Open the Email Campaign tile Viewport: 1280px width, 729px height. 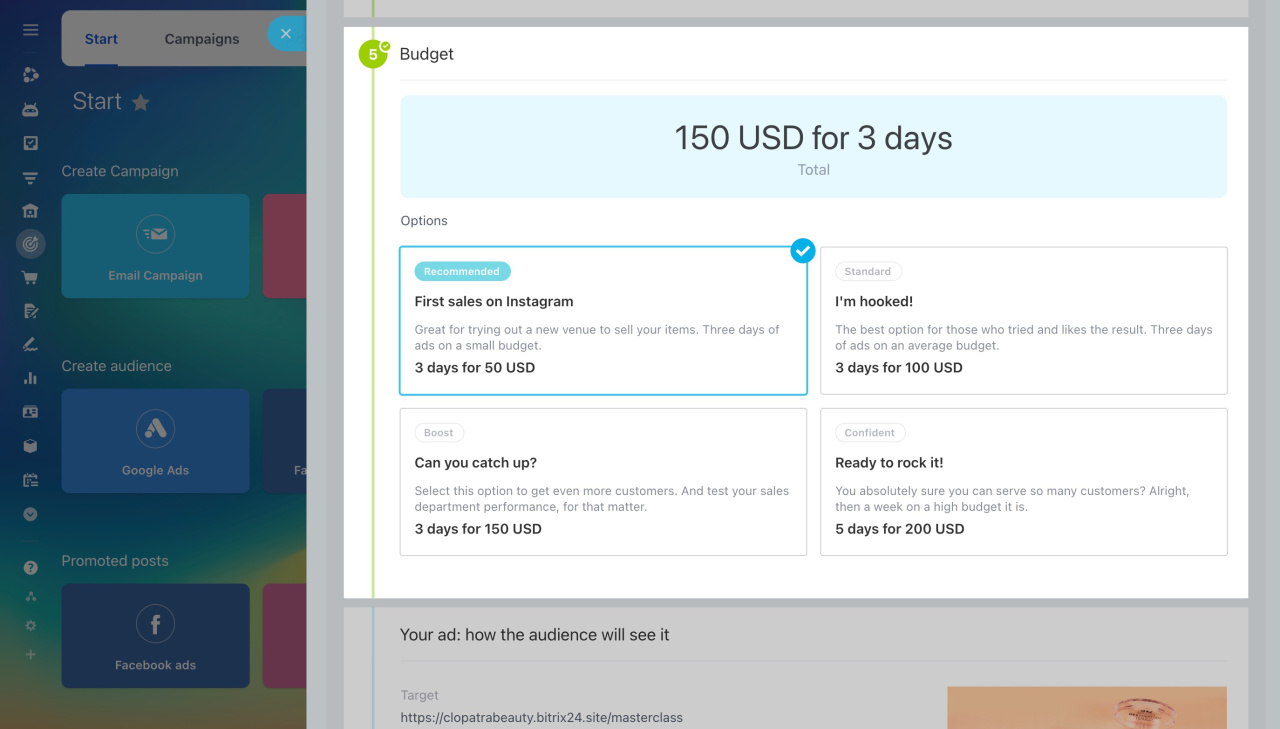pos(155,246)
